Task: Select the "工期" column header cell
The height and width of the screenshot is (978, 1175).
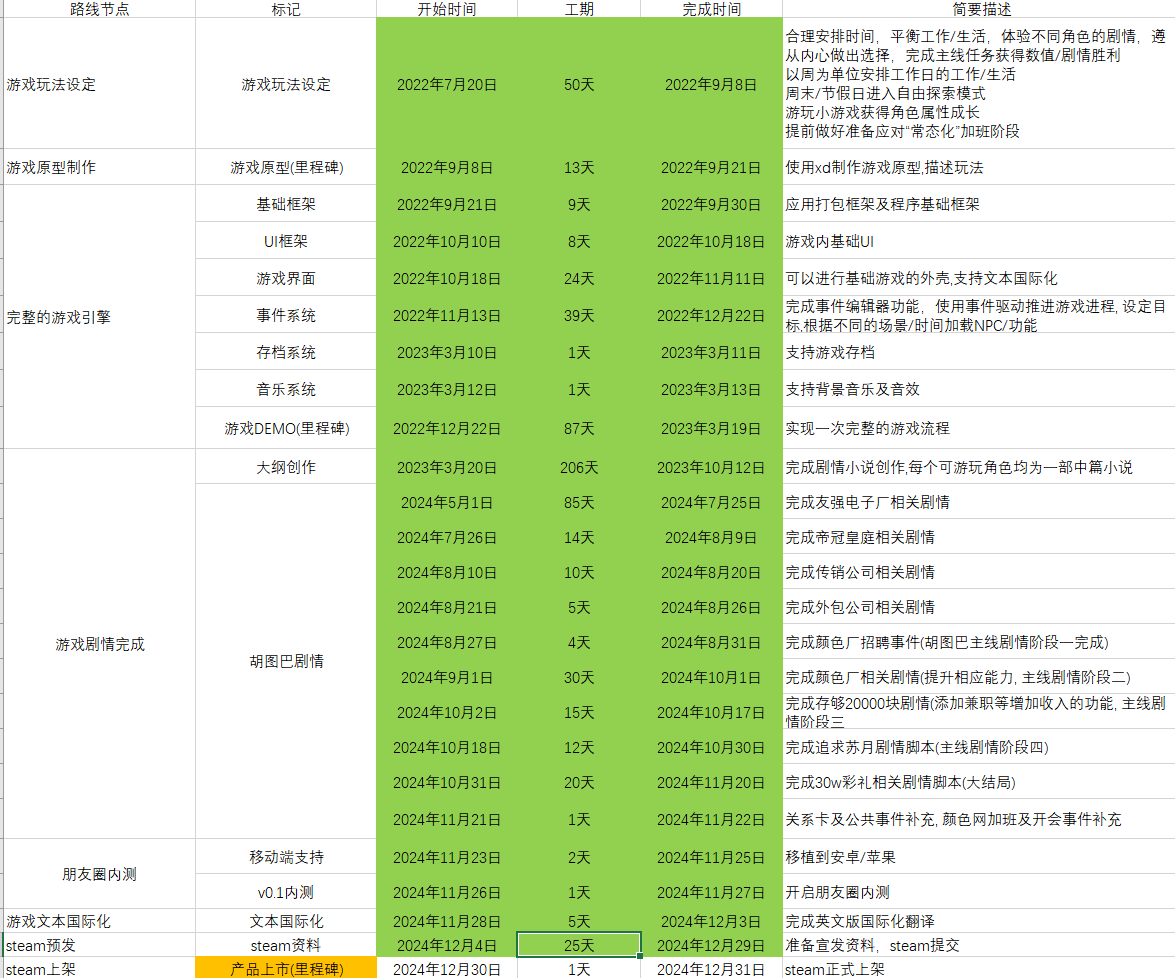Action: 579,9
